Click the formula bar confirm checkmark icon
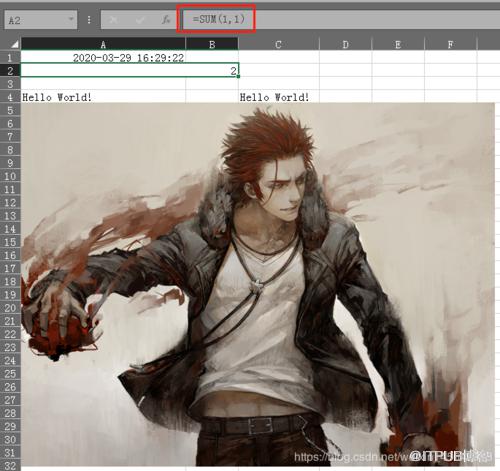The height and width of the screenshot is (471, 500). [140, 20]
